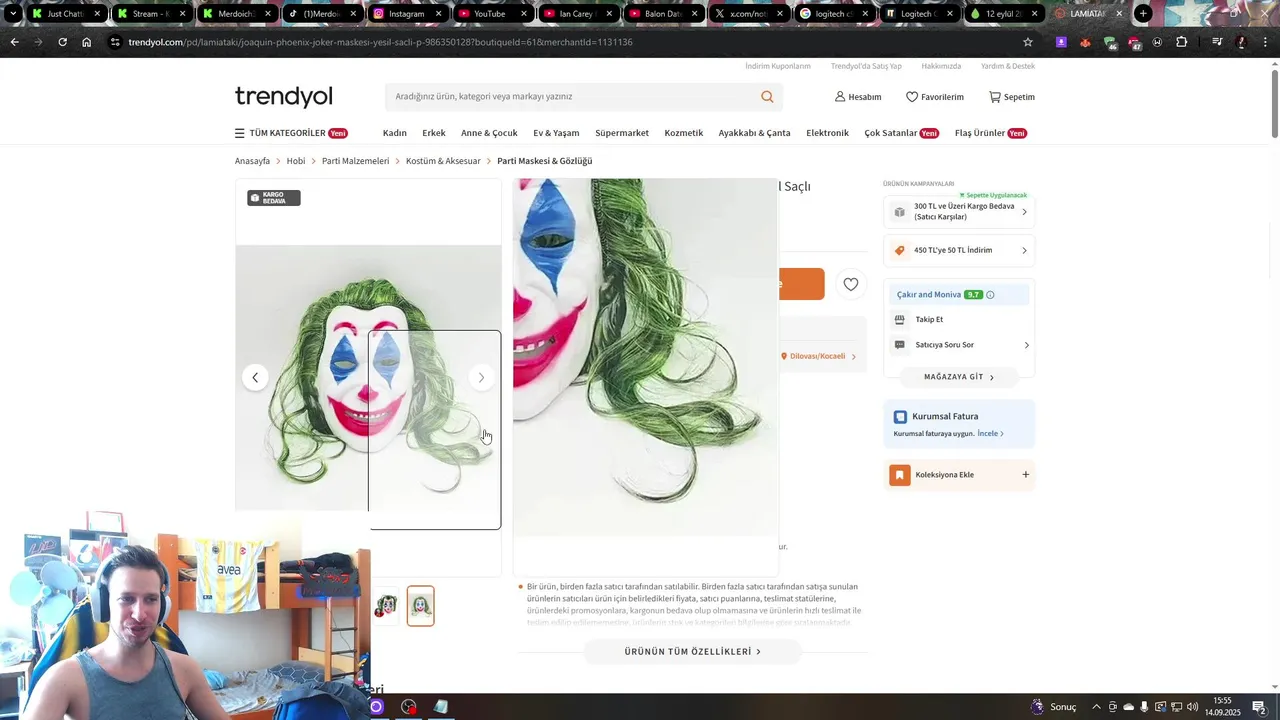Open Ayakkabı & Çanta category menu
Screen dimensions: 1280x720
[754, 133]
